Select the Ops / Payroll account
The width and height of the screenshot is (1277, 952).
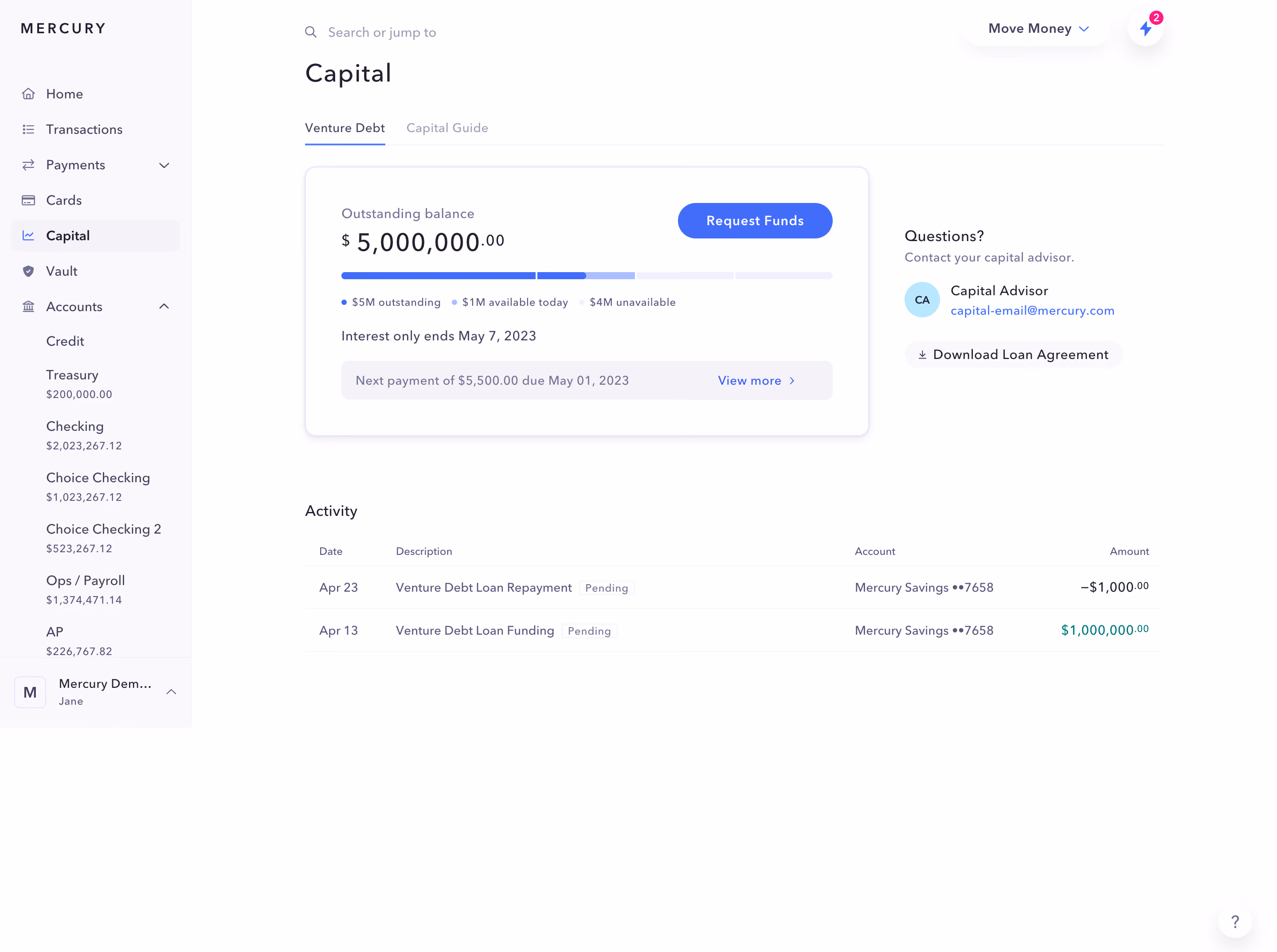[85, 589]
